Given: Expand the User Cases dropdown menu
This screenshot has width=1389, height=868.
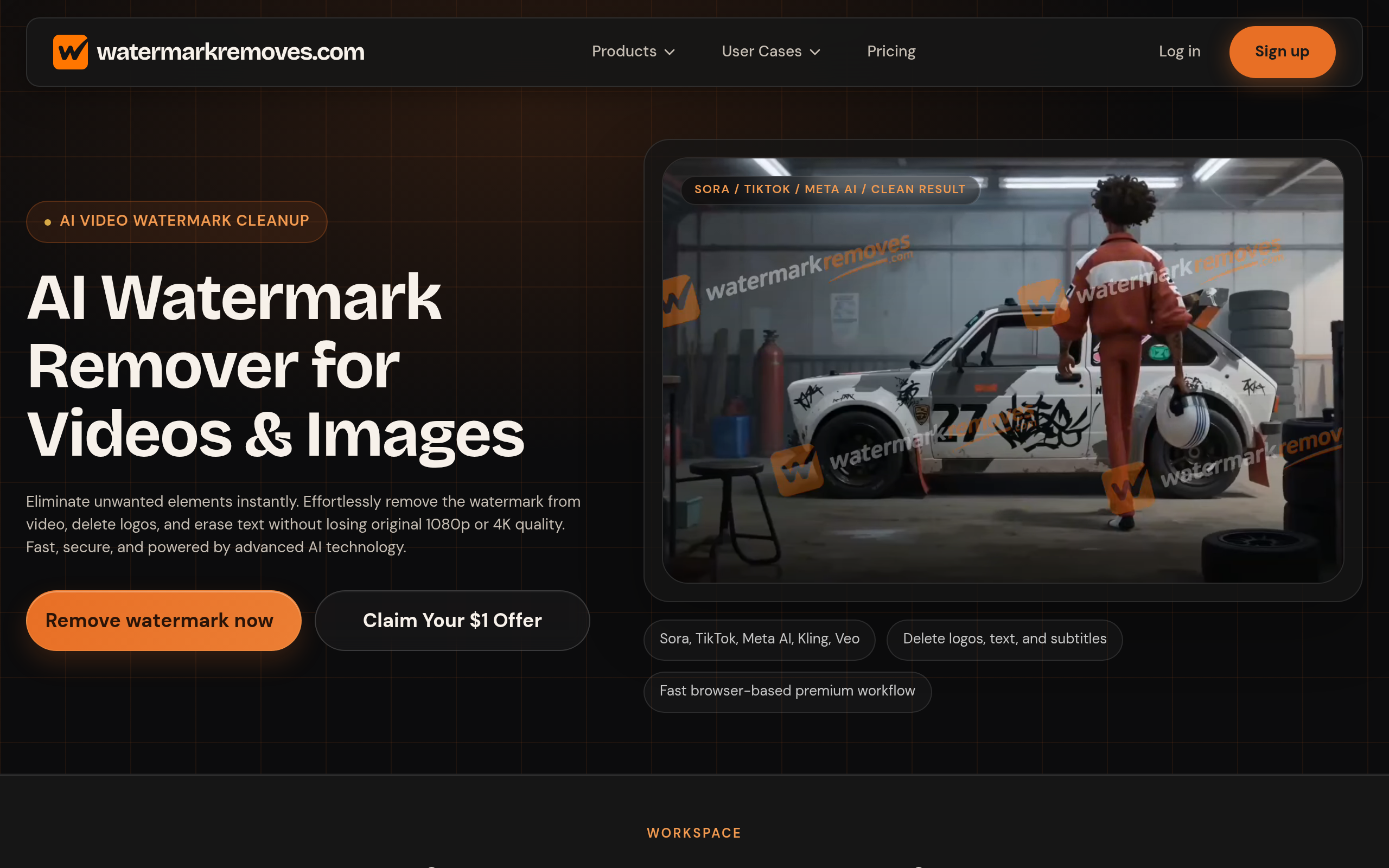Looking at the screenshot, I should point(771,52).
